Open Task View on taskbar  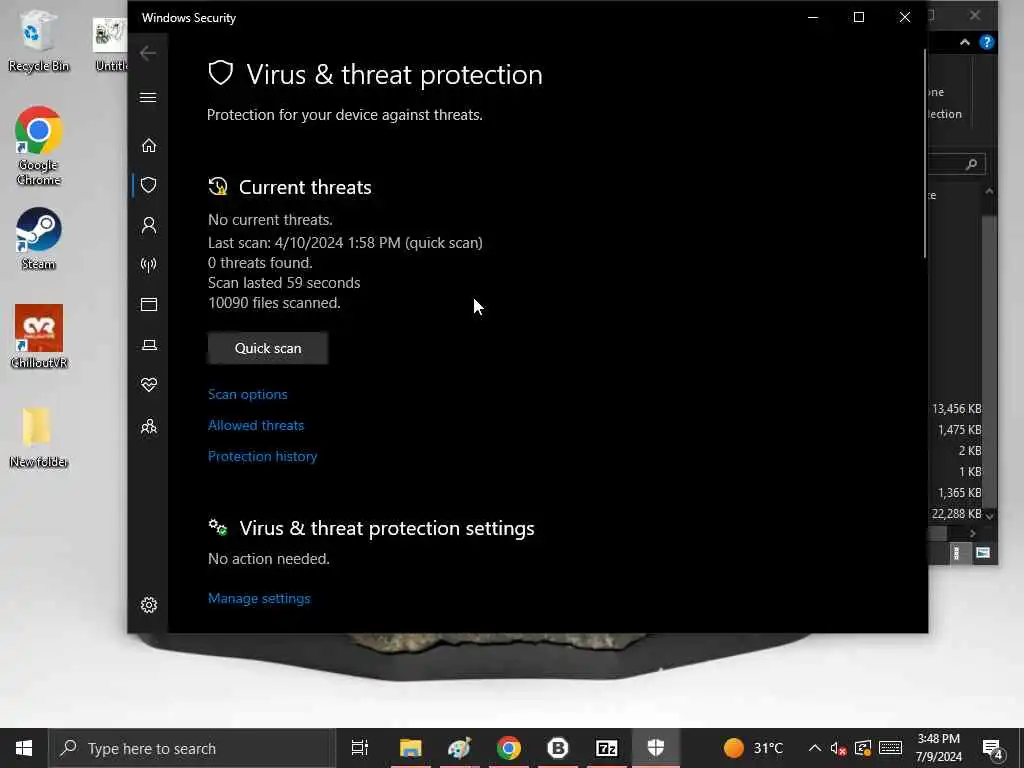click(360, 748)
